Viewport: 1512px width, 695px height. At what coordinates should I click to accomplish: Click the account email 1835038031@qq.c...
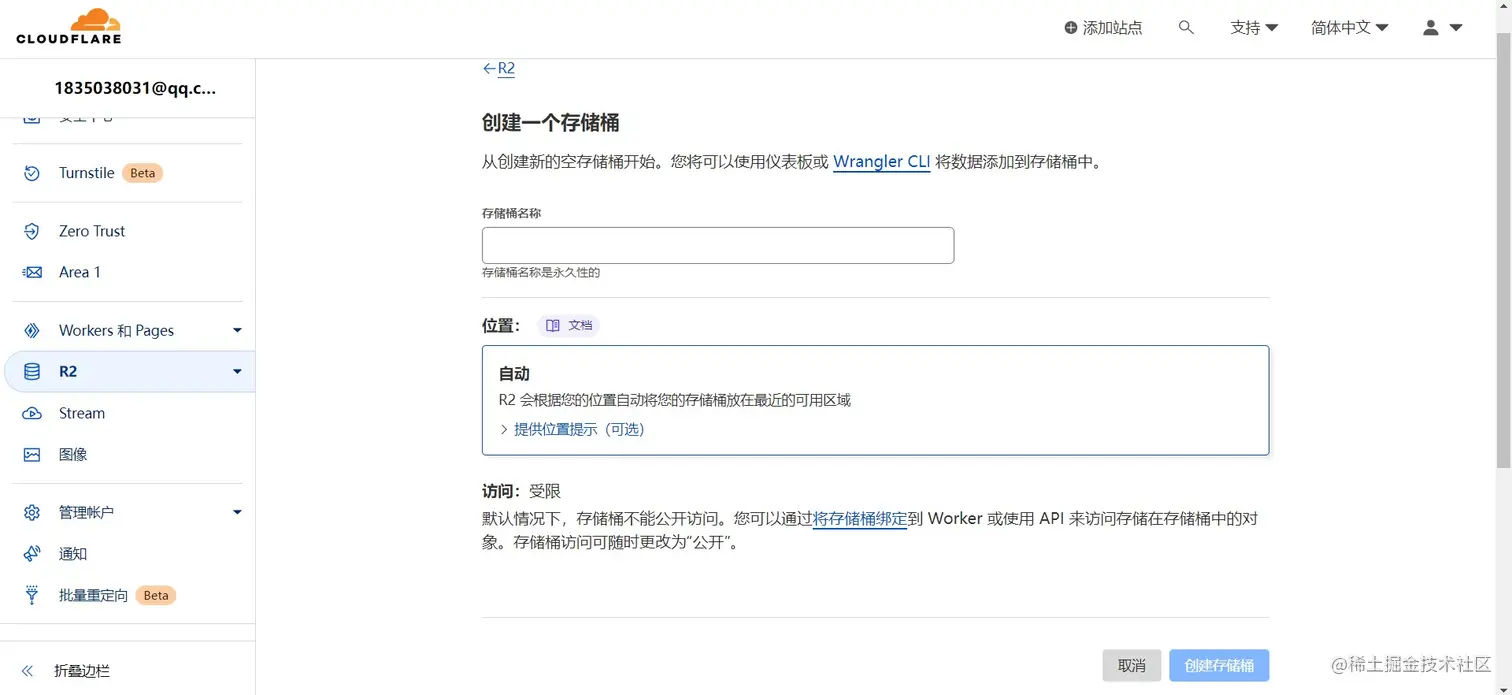point(135,88)
